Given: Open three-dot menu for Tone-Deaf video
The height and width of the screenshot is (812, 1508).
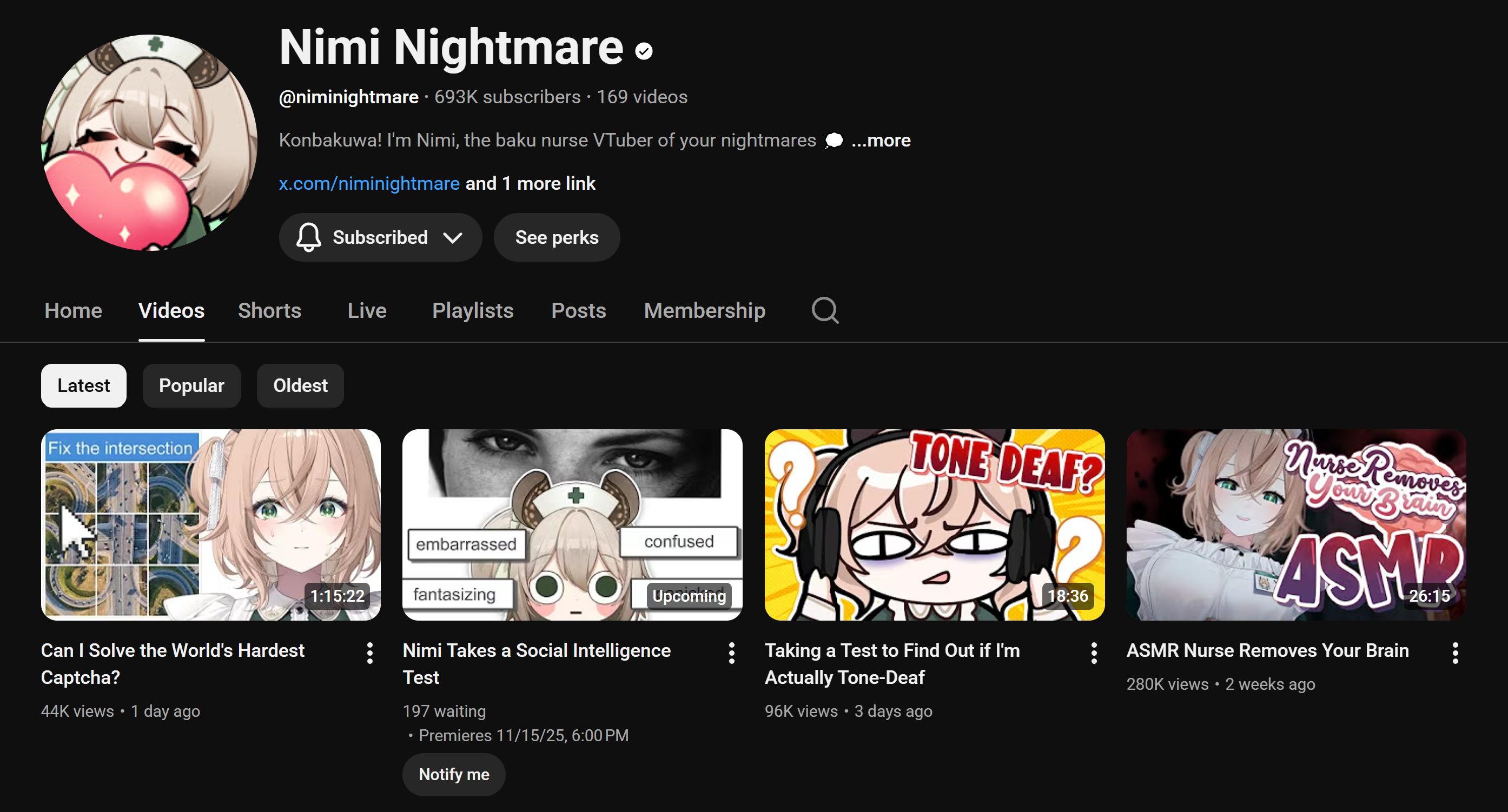Looking at the screenshot, I should point(1094,653).
